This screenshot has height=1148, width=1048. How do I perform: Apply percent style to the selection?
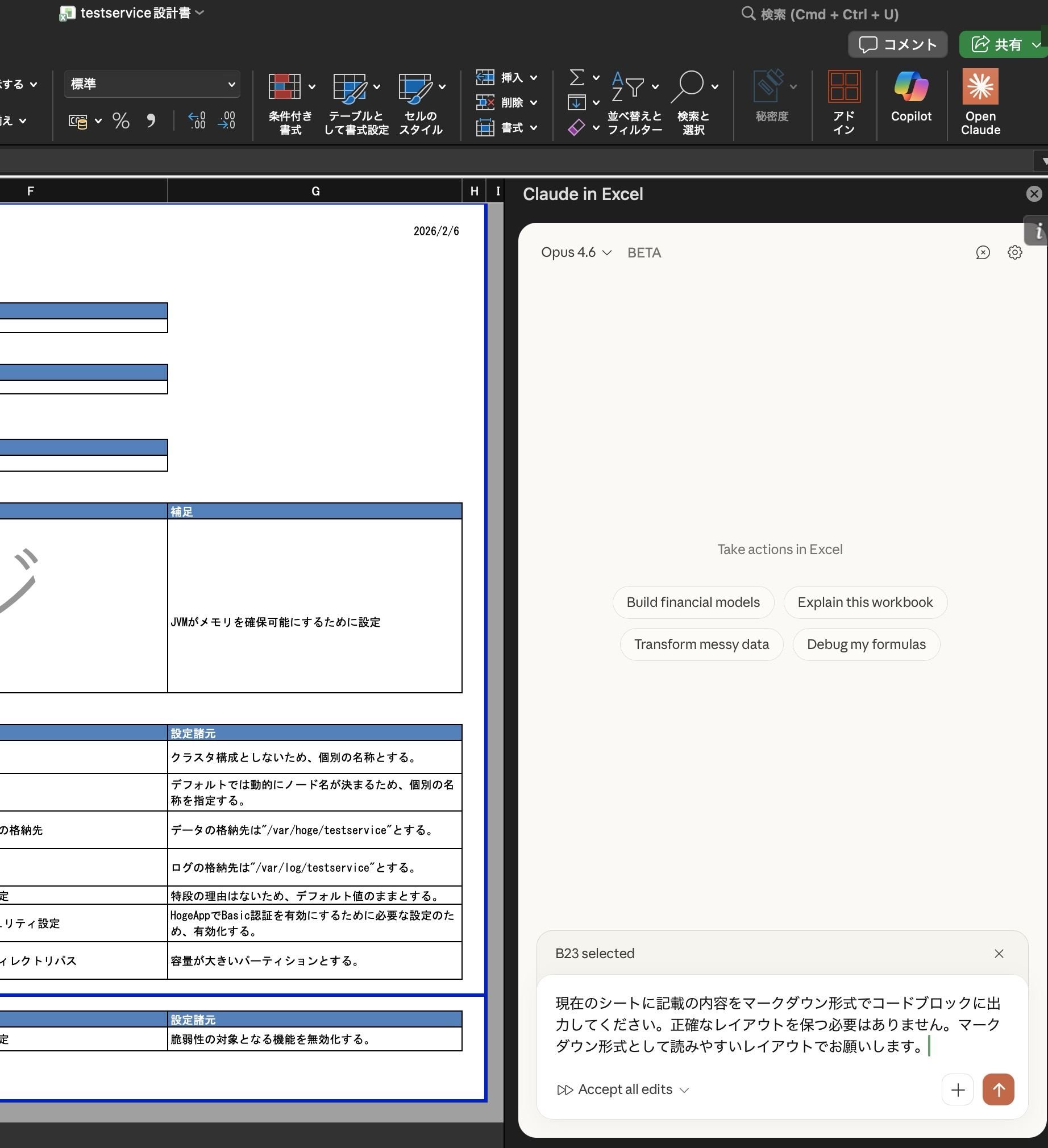pos(120,120)
